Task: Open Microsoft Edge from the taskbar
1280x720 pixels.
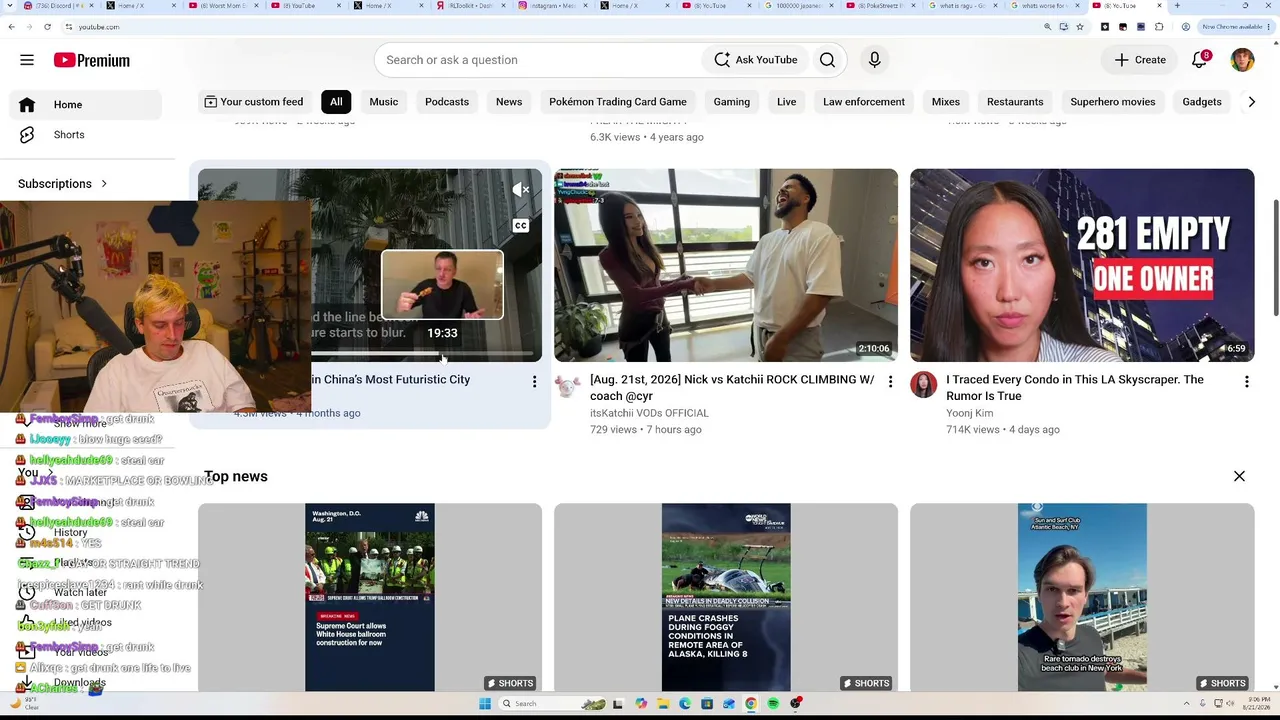Action: pos(685,704)
